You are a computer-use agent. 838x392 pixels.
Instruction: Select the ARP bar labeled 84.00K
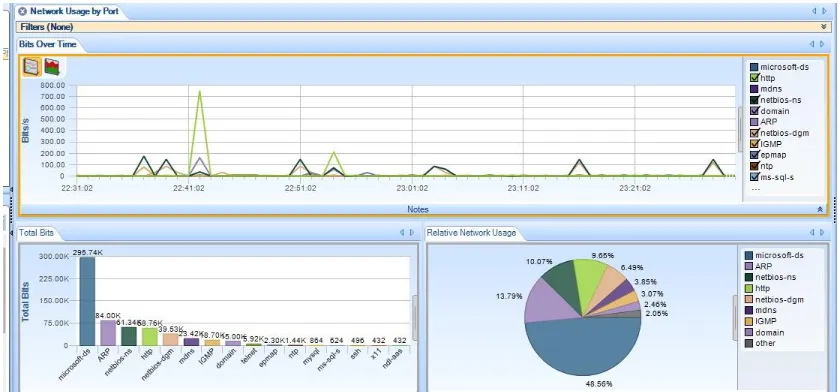point(108,333)
